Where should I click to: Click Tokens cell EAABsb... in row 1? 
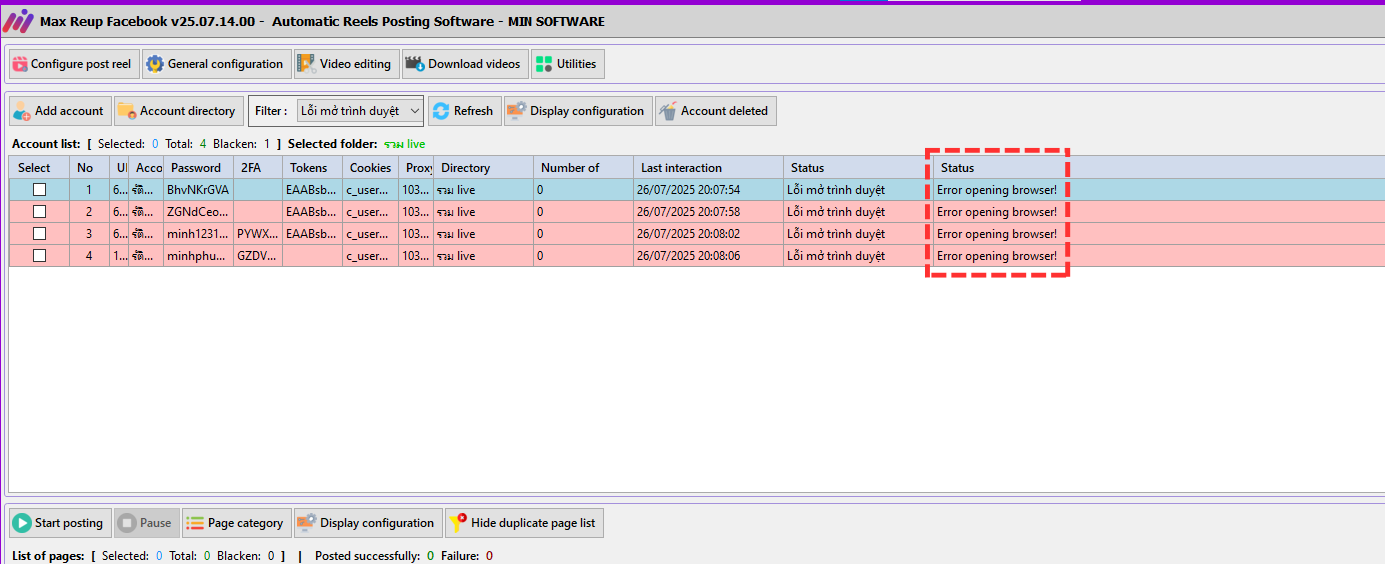(x=313, y=190)
